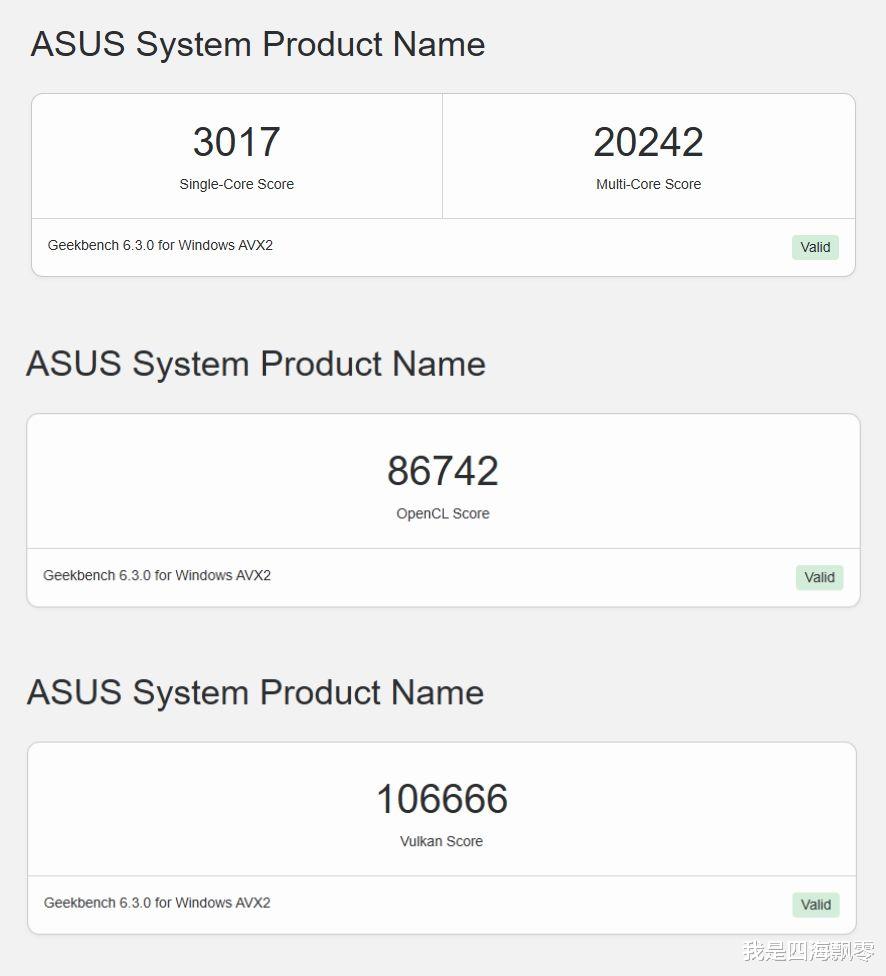Select the 20242 multi-core score number
886x976 pixels.
[x=648, y=142]
